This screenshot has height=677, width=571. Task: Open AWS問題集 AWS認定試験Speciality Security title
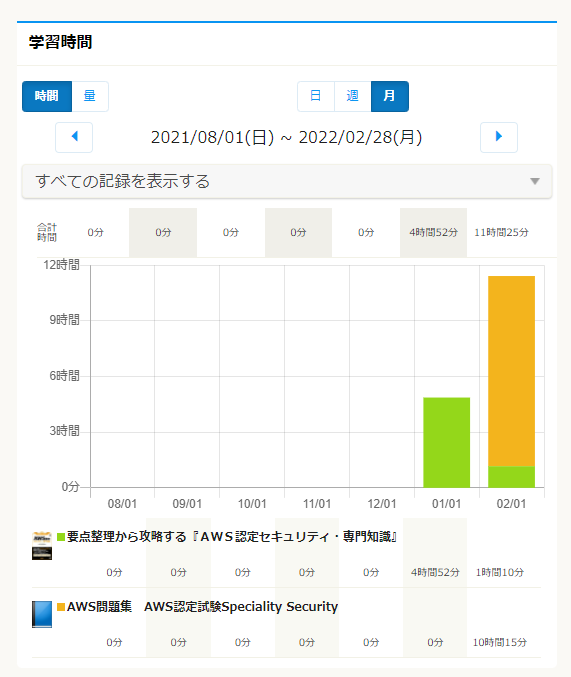click(x=202, y=607)
